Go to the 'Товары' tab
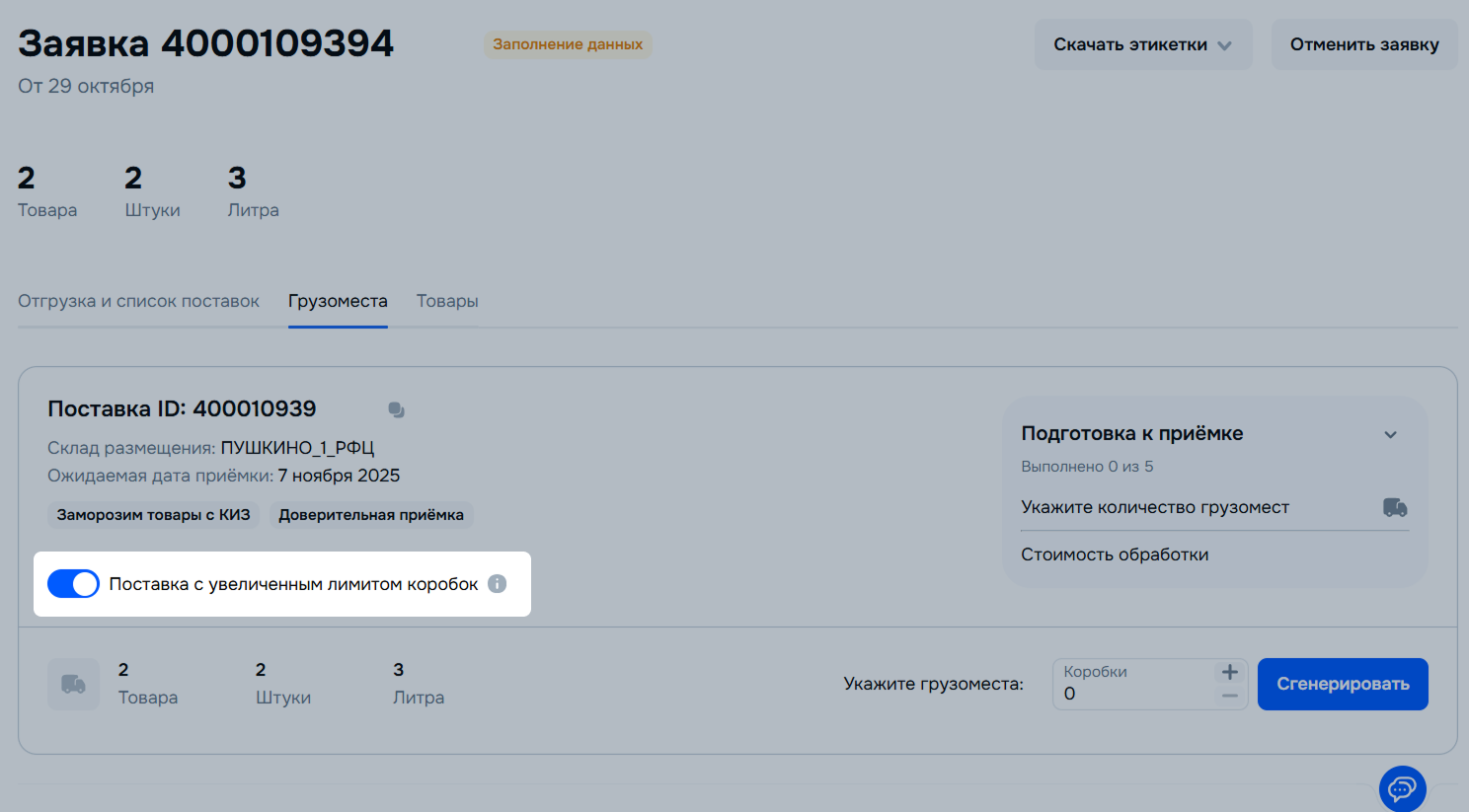 (447, 301)
